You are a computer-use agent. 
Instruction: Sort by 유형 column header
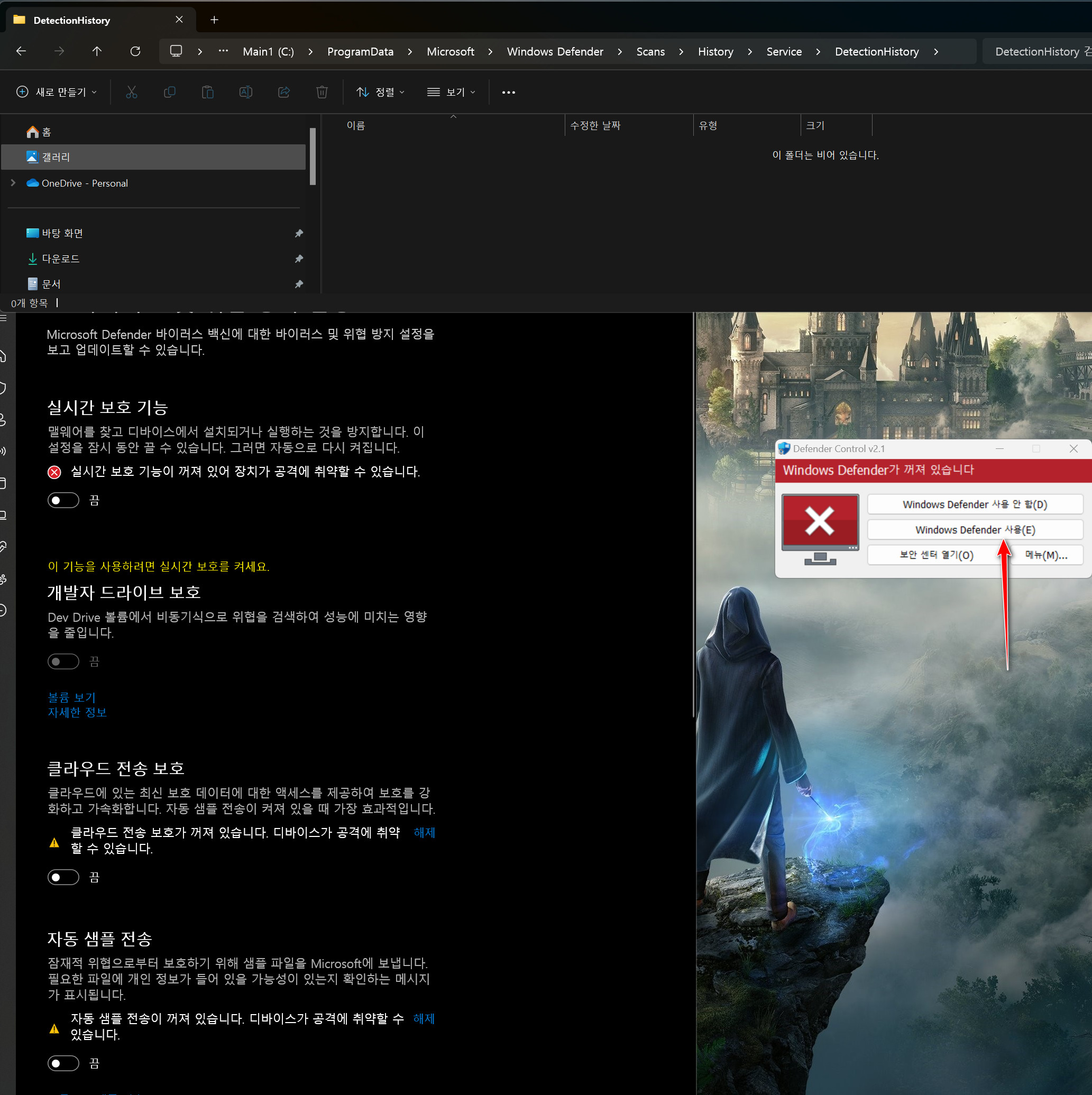(747, 125)
